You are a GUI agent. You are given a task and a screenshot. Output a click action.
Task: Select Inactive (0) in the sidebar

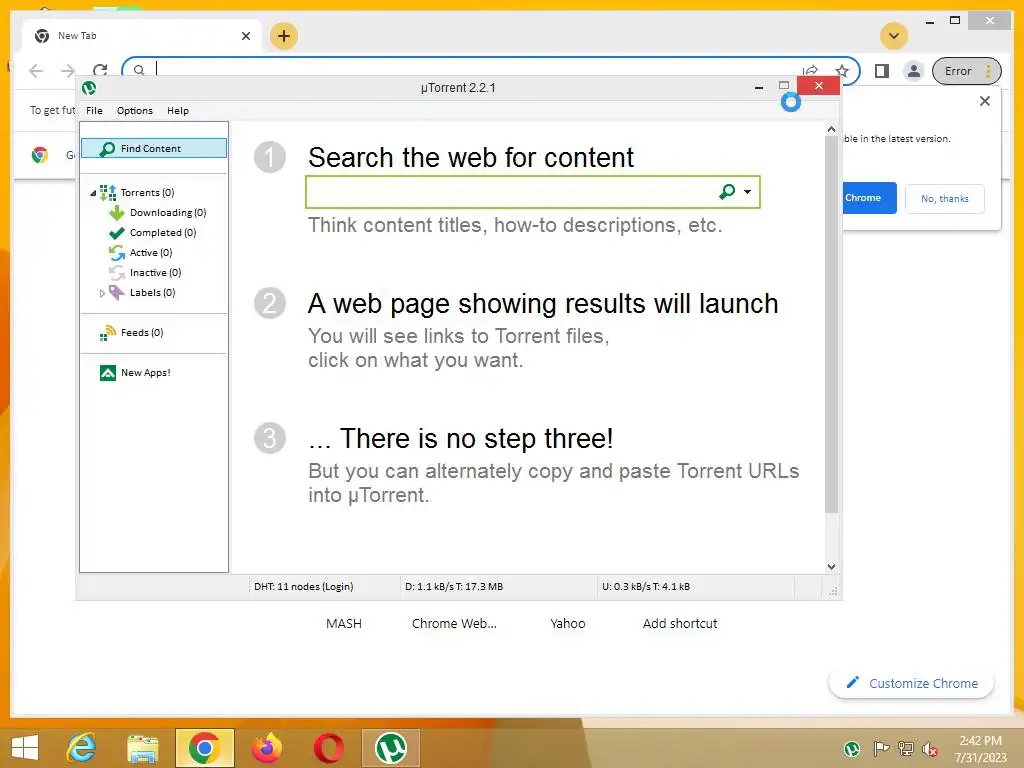pyautogui.click(x=155, y=273)
